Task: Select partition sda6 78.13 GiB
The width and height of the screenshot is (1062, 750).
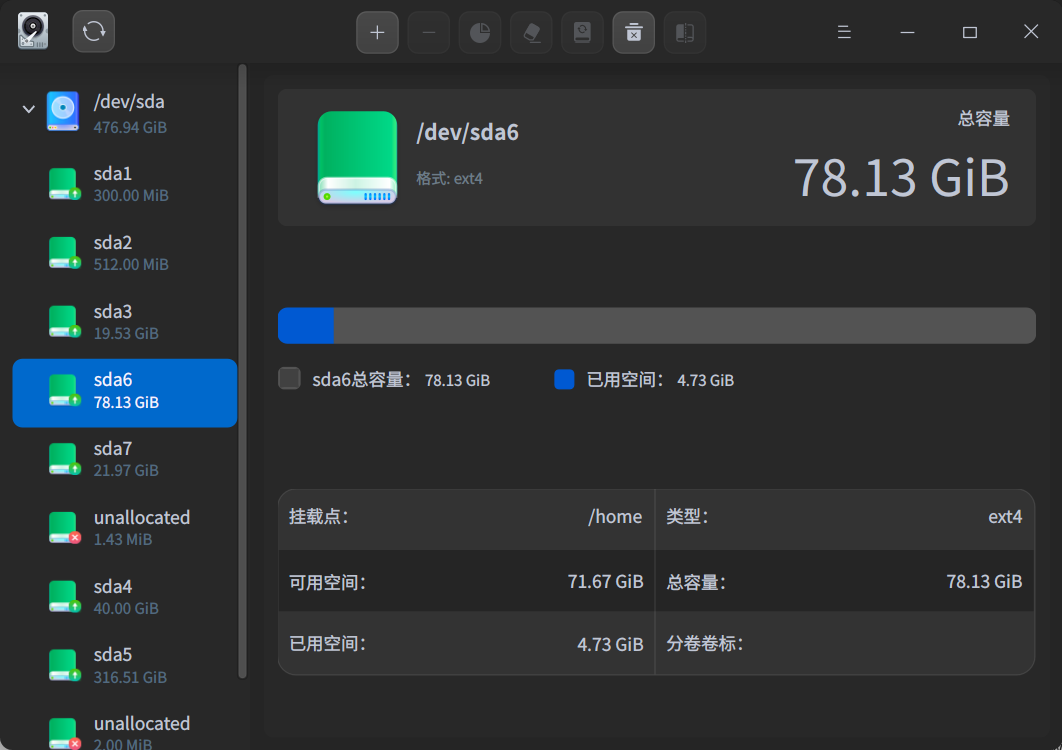Action: click(125, 393)
